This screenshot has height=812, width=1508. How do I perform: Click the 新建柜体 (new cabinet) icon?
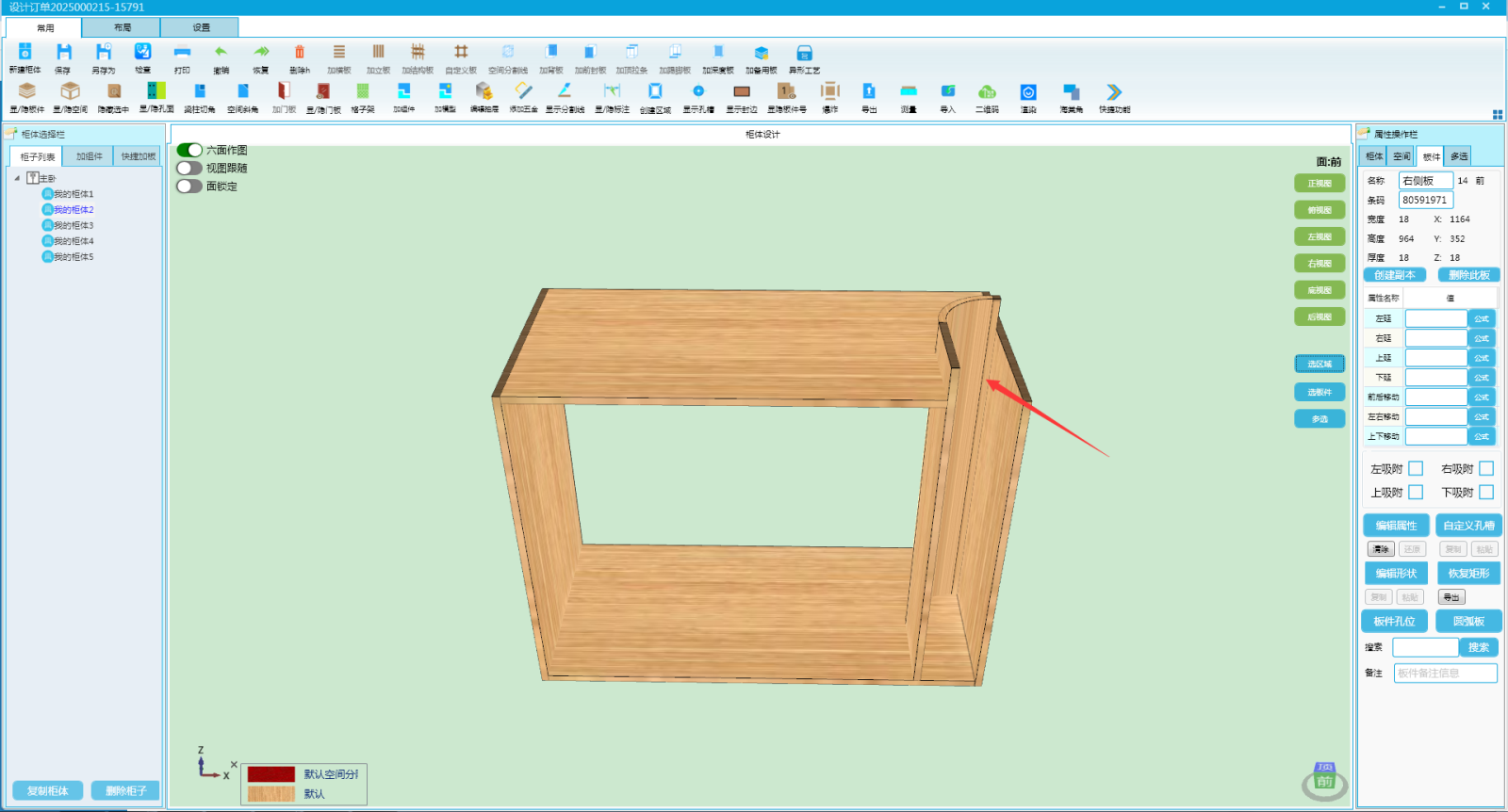(25, 53)
